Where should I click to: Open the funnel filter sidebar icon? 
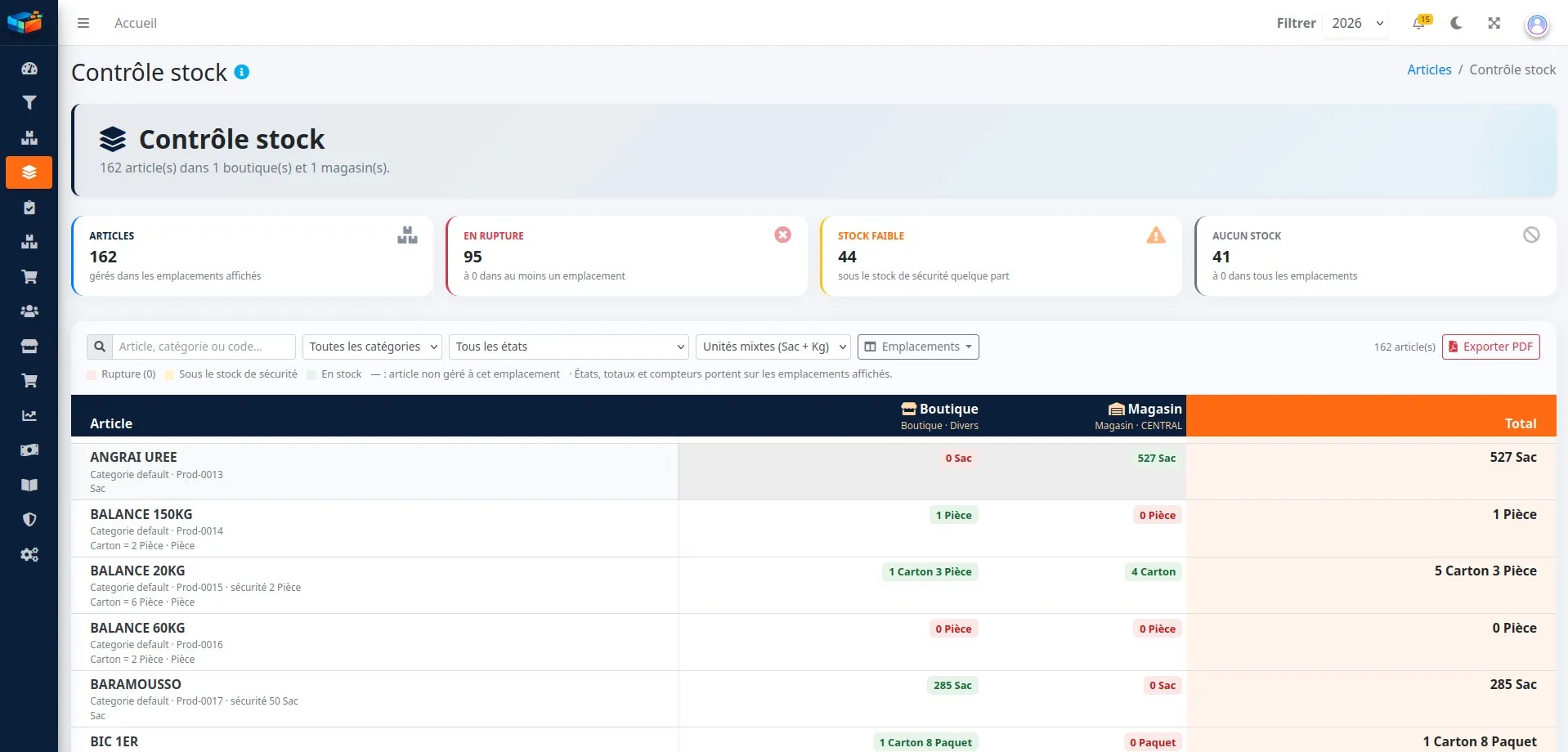[29, 103]
